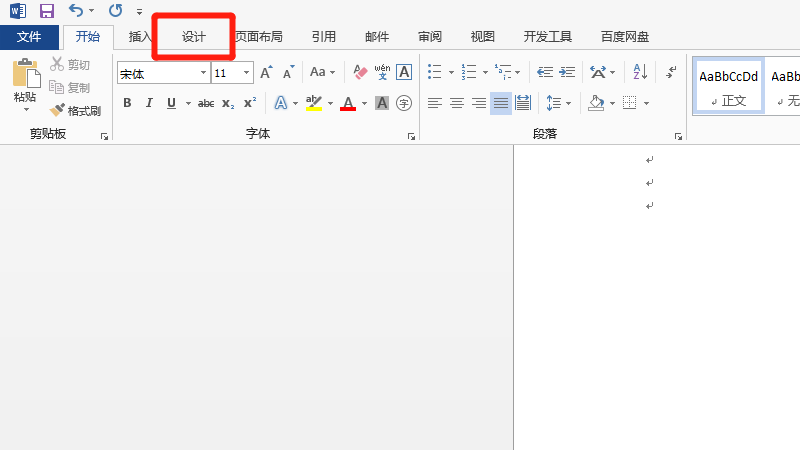
Task: Switch to the 页面布局 (Page Layout) tab
Action: (259, 37)
